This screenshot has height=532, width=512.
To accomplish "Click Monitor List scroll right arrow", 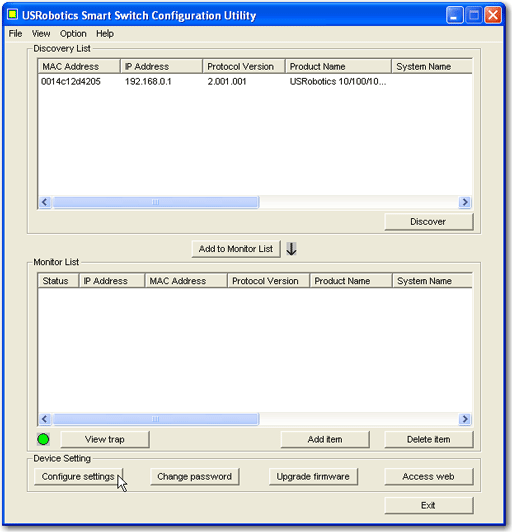I will coord(465,419).
